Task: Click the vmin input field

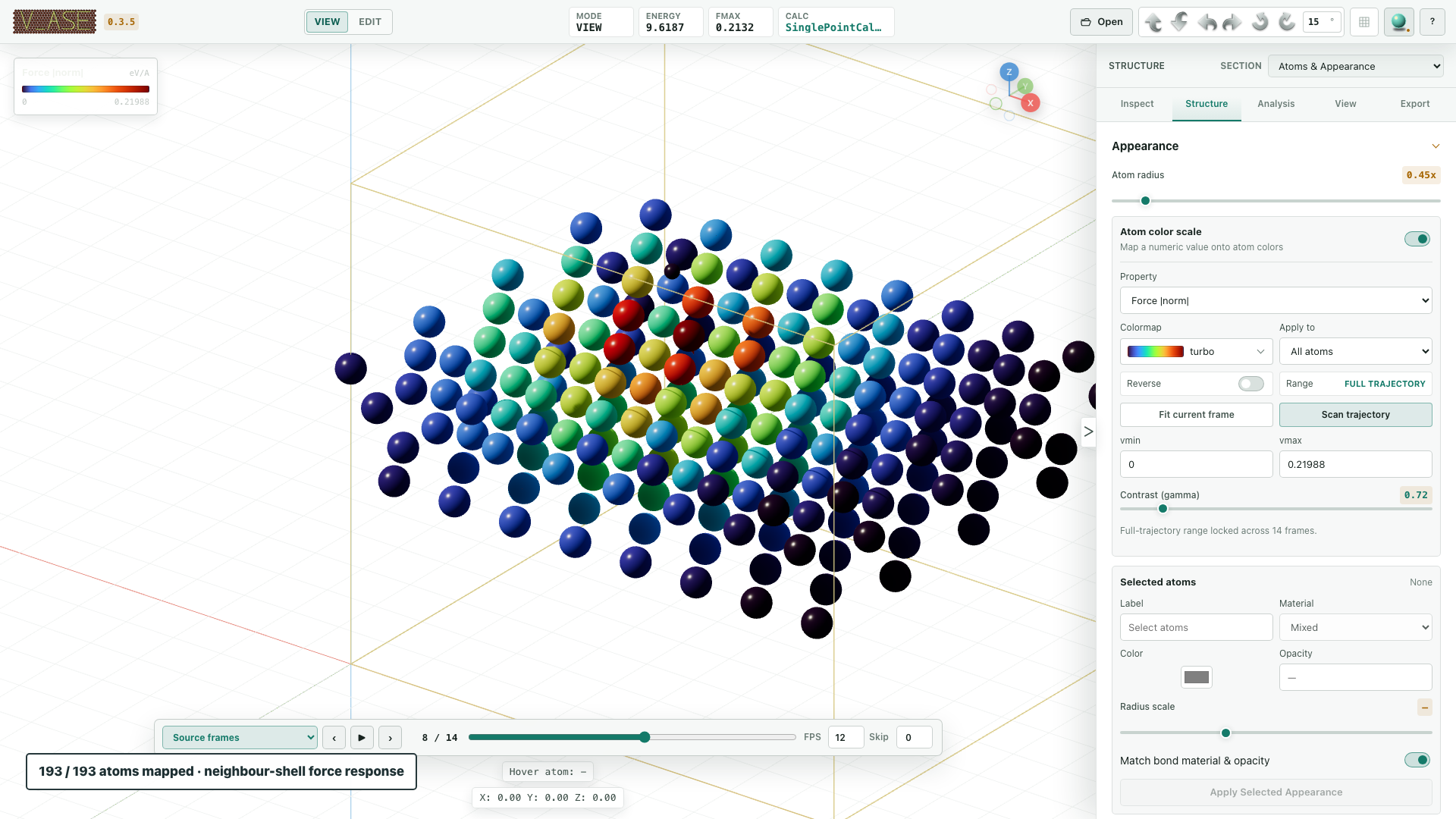Action: coord(1197,465)
